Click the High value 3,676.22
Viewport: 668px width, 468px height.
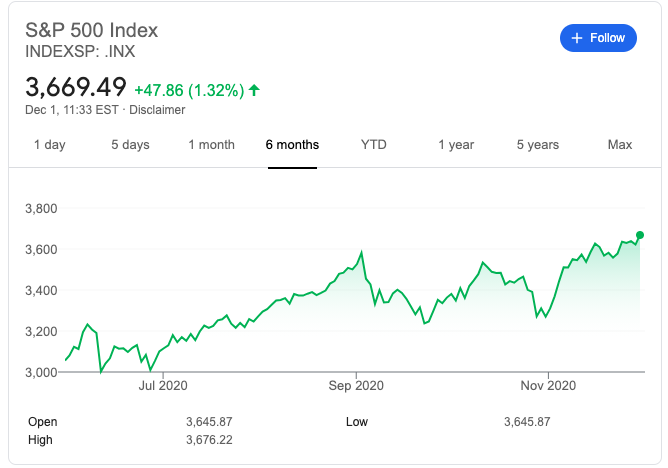click(209, 439)
